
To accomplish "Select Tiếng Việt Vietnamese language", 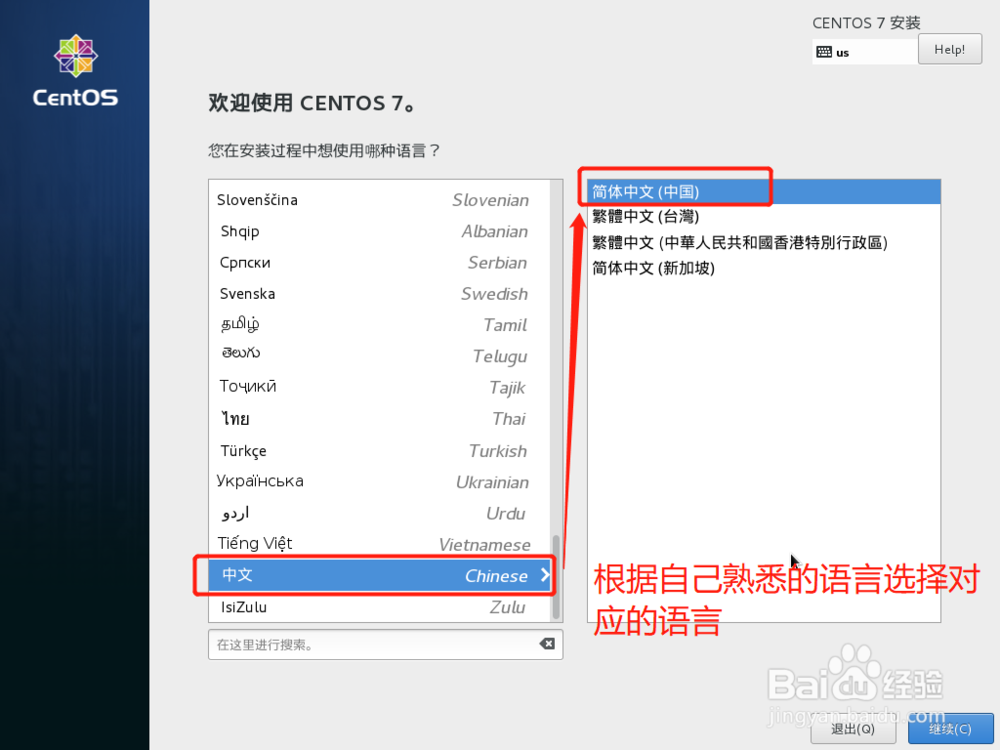I will 379,544.
